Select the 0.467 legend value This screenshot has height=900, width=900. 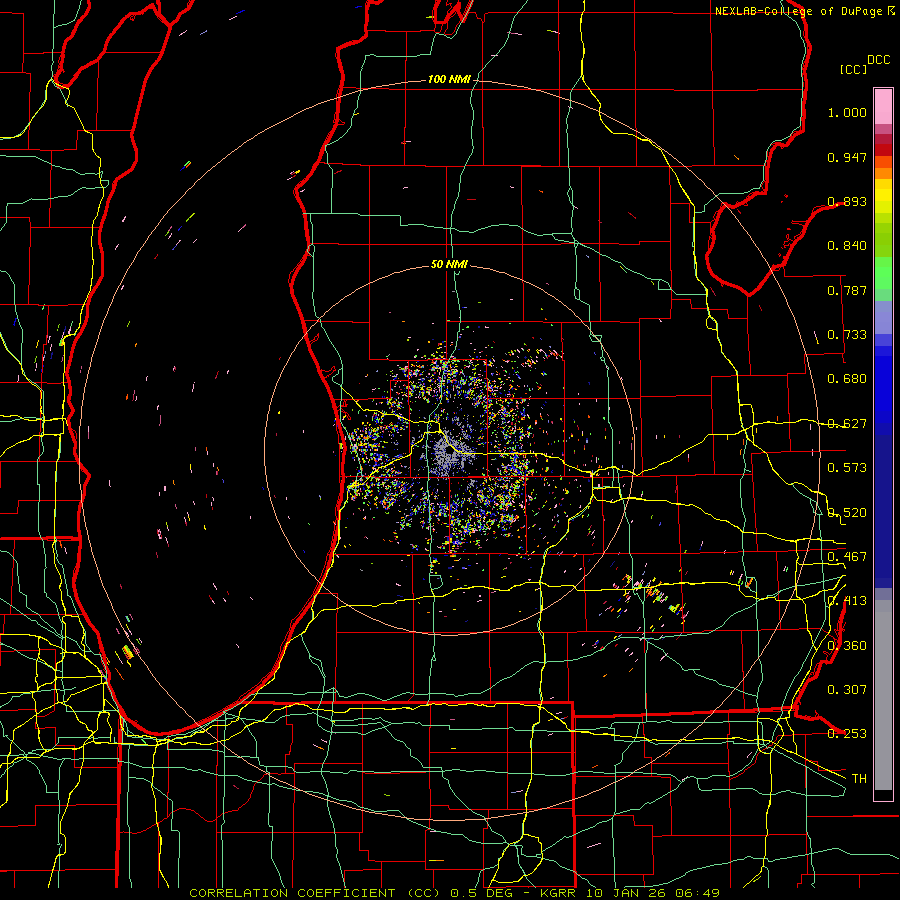847,557
